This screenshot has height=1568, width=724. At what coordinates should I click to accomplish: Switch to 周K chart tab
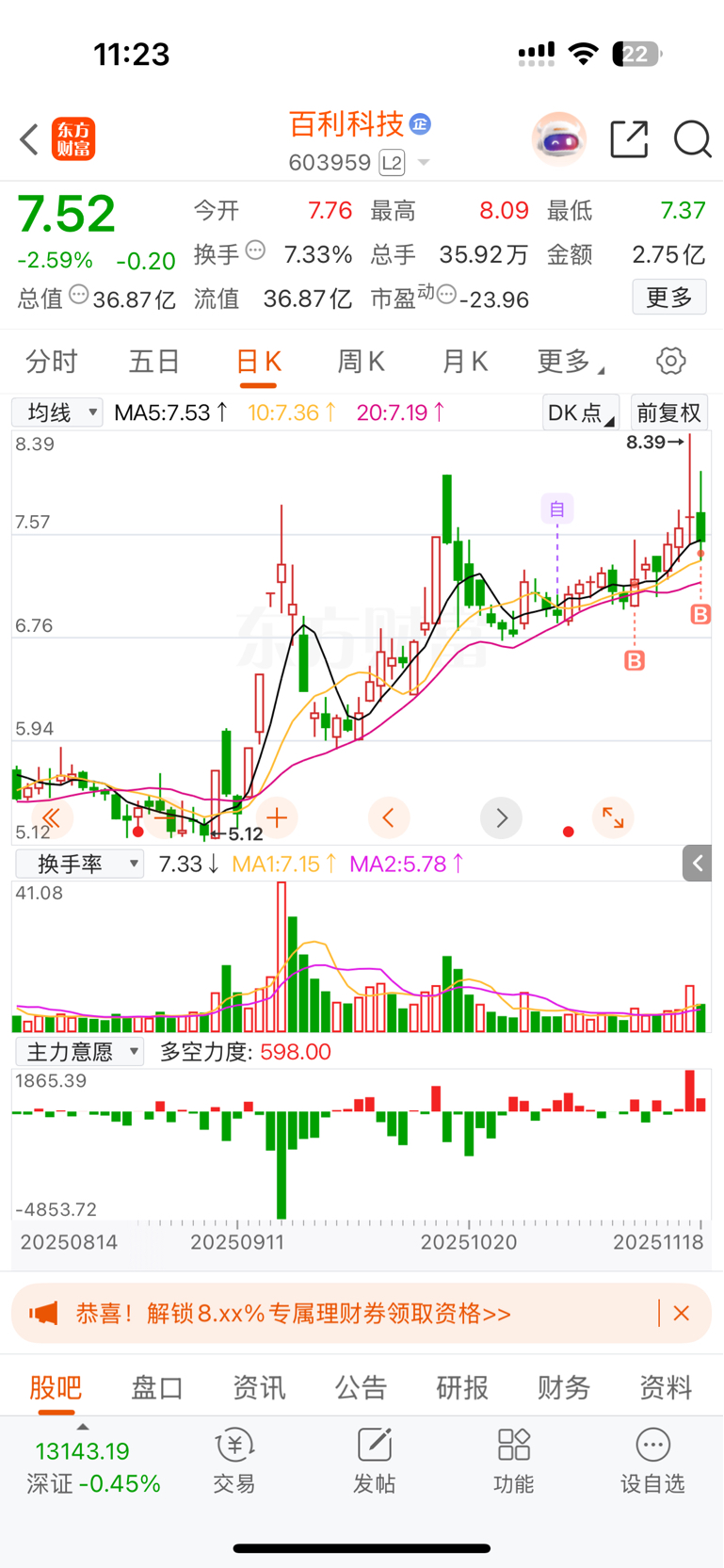(361, 361)
